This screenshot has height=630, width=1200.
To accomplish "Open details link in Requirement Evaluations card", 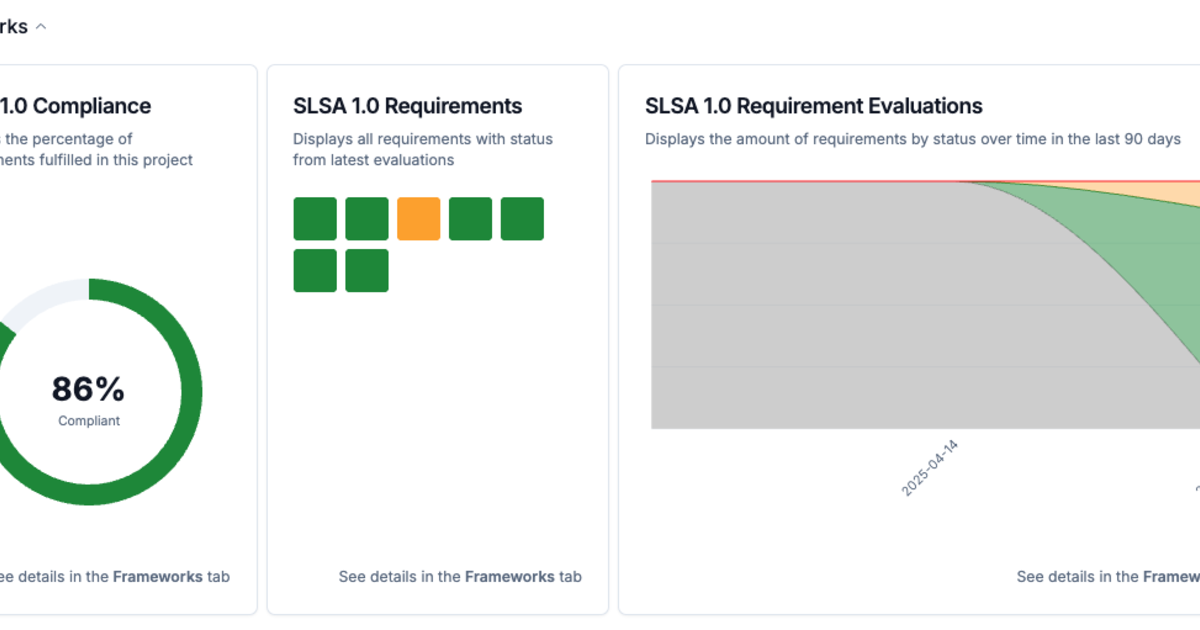I will click(x=1108, y=577).
